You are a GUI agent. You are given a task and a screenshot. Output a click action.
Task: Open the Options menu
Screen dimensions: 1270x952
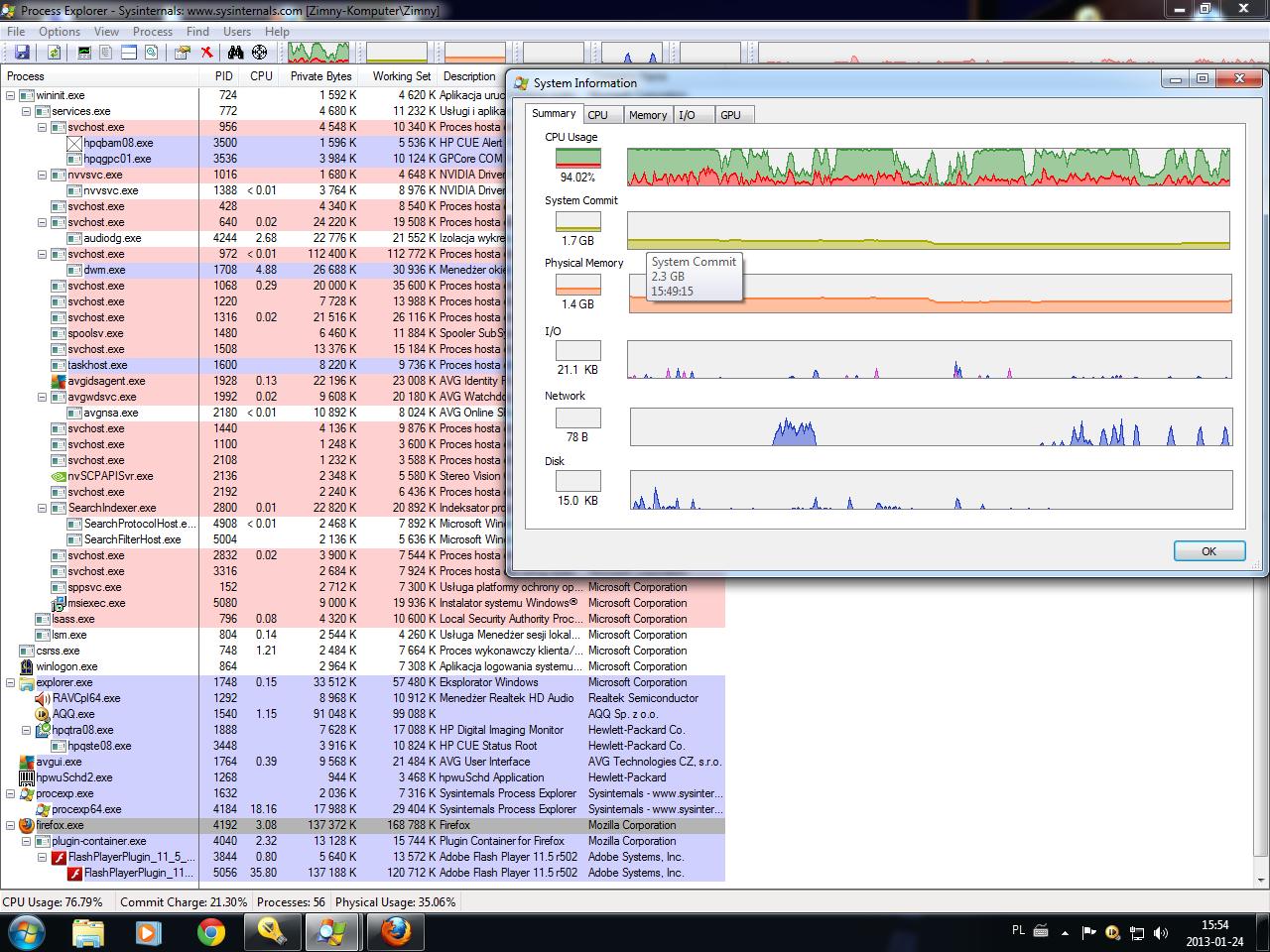pyautogui.click(x=60, y=32)
